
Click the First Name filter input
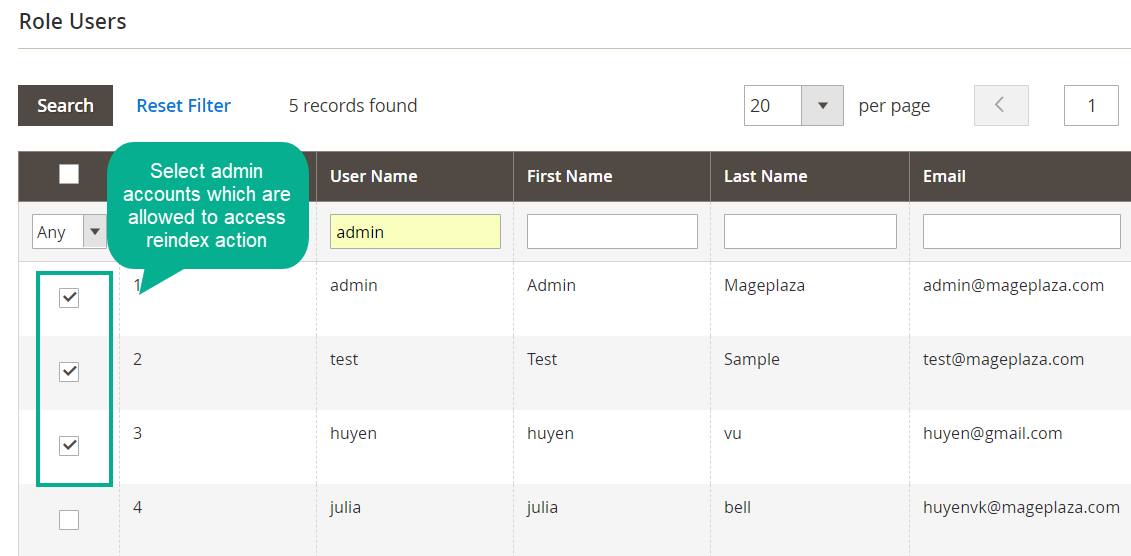612,232
